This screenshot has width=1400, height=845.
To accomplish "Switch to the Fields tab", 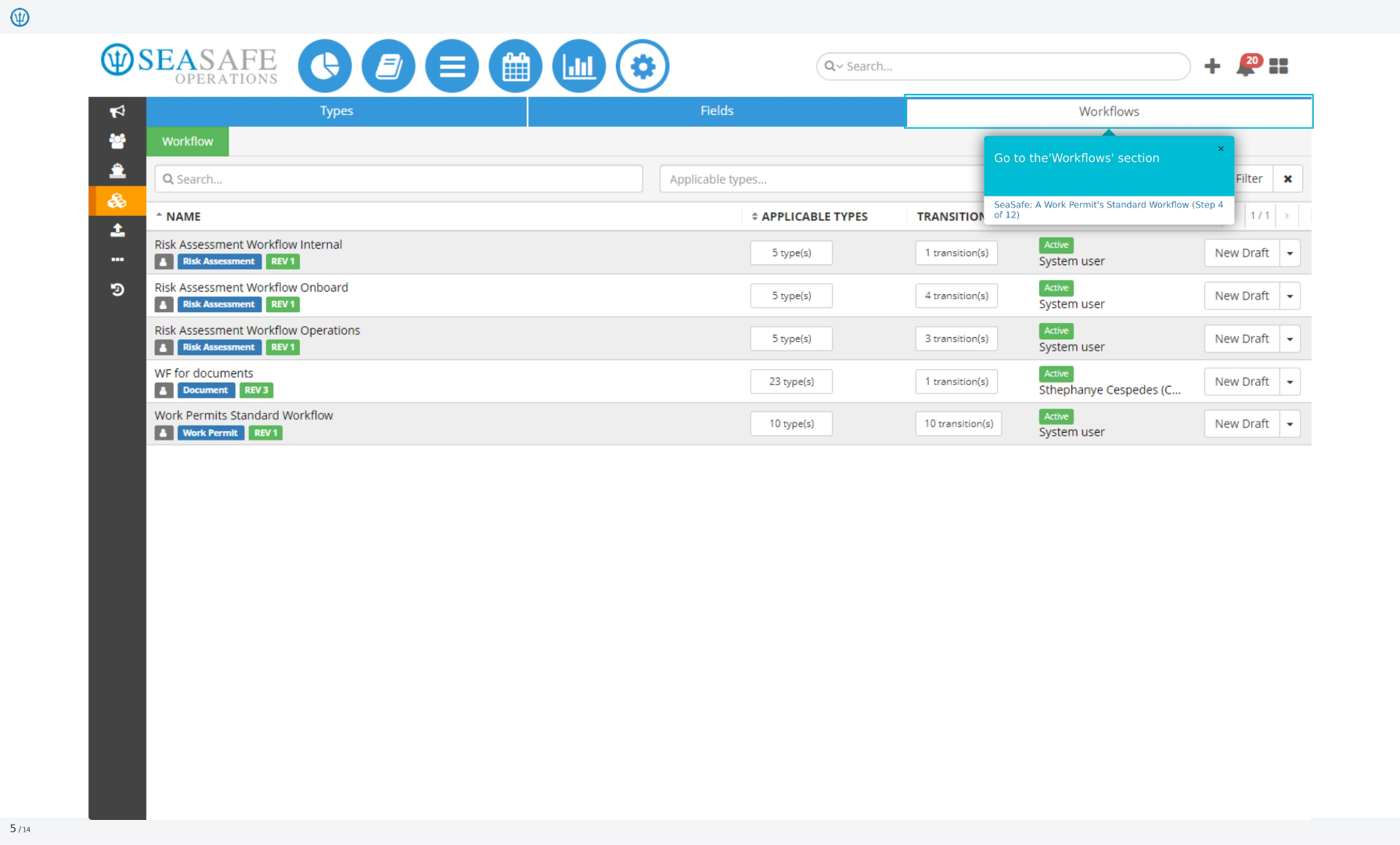I will coord(717,111).
